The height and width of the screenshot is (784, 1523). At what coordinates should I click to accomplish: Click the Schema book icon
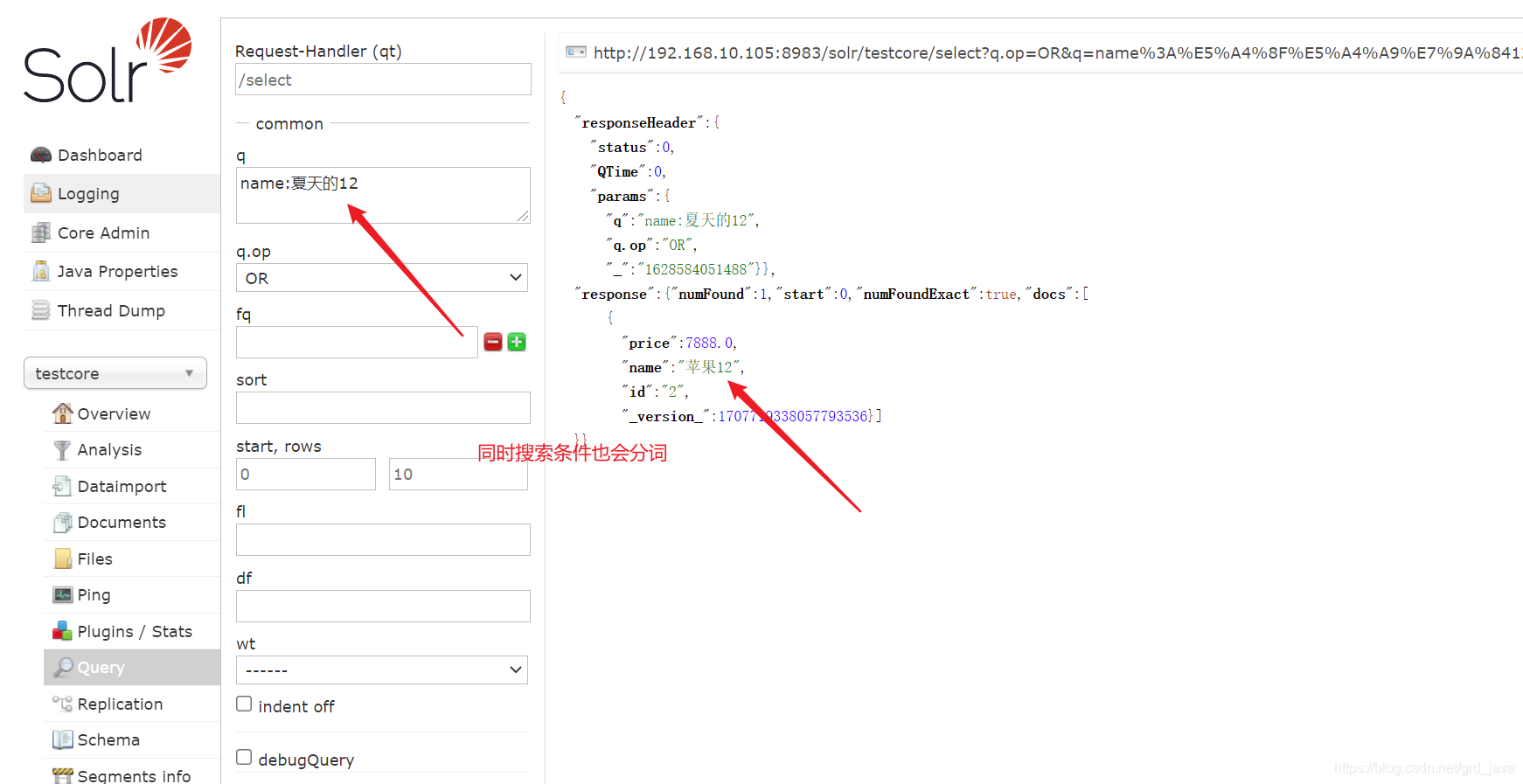pyautogui.click(x=62, y=739)
